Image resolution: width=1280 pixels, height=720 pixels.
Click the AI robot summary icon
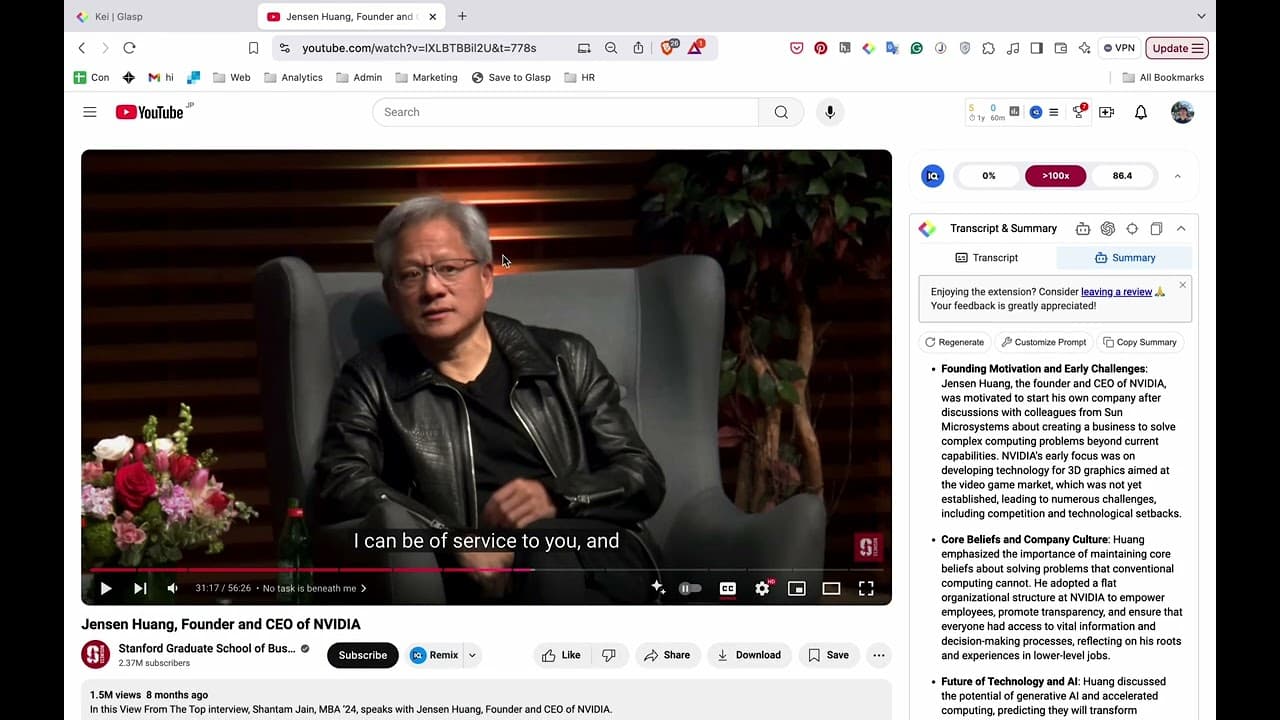coord(1083,229)
